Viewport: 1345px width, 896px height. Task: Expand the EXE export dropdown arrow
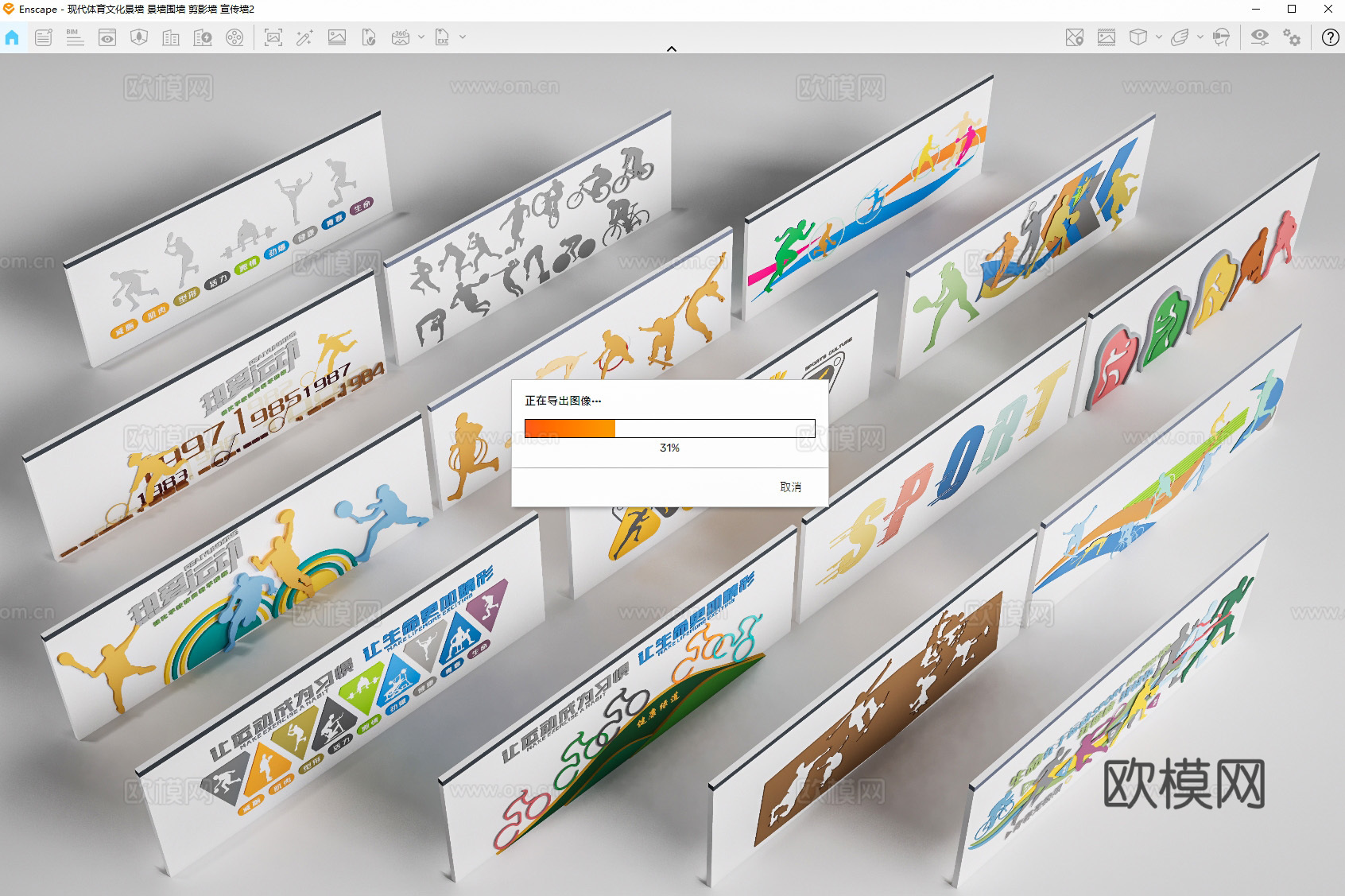click(x=463, y=37)
